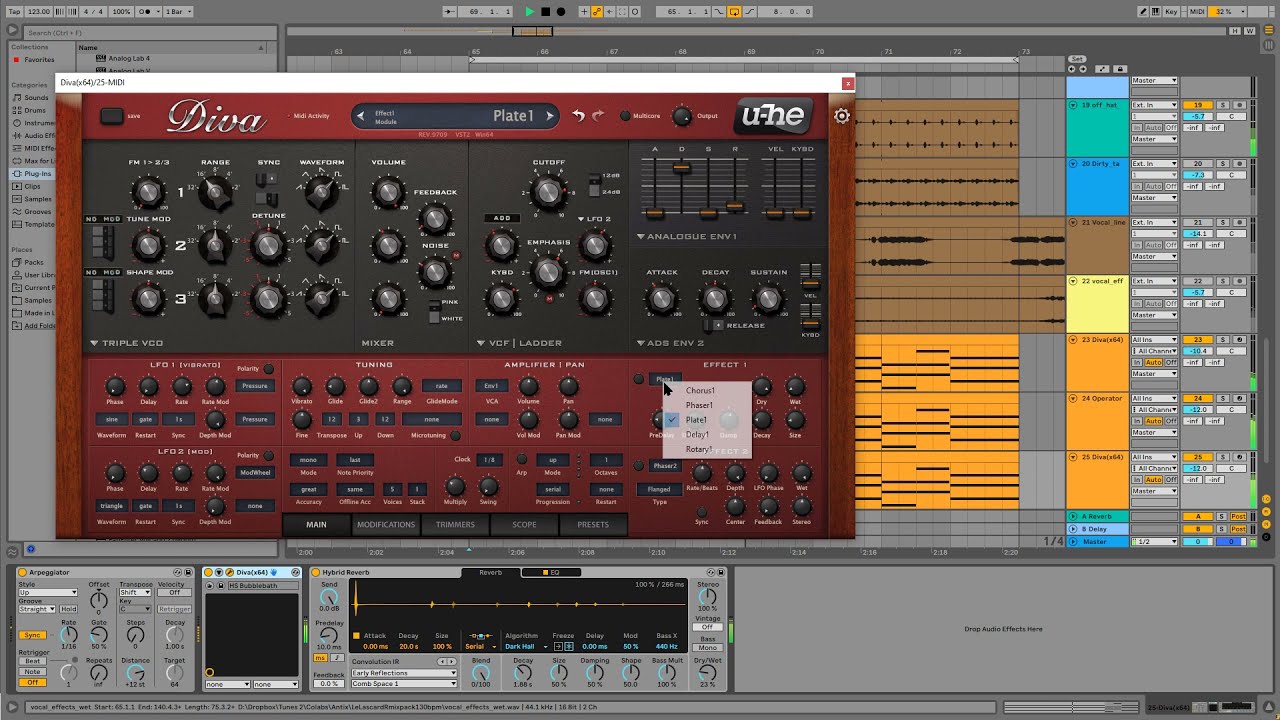
Task: Toggle the Arpeggiator Hold button
Action: [x=69, y=609]
